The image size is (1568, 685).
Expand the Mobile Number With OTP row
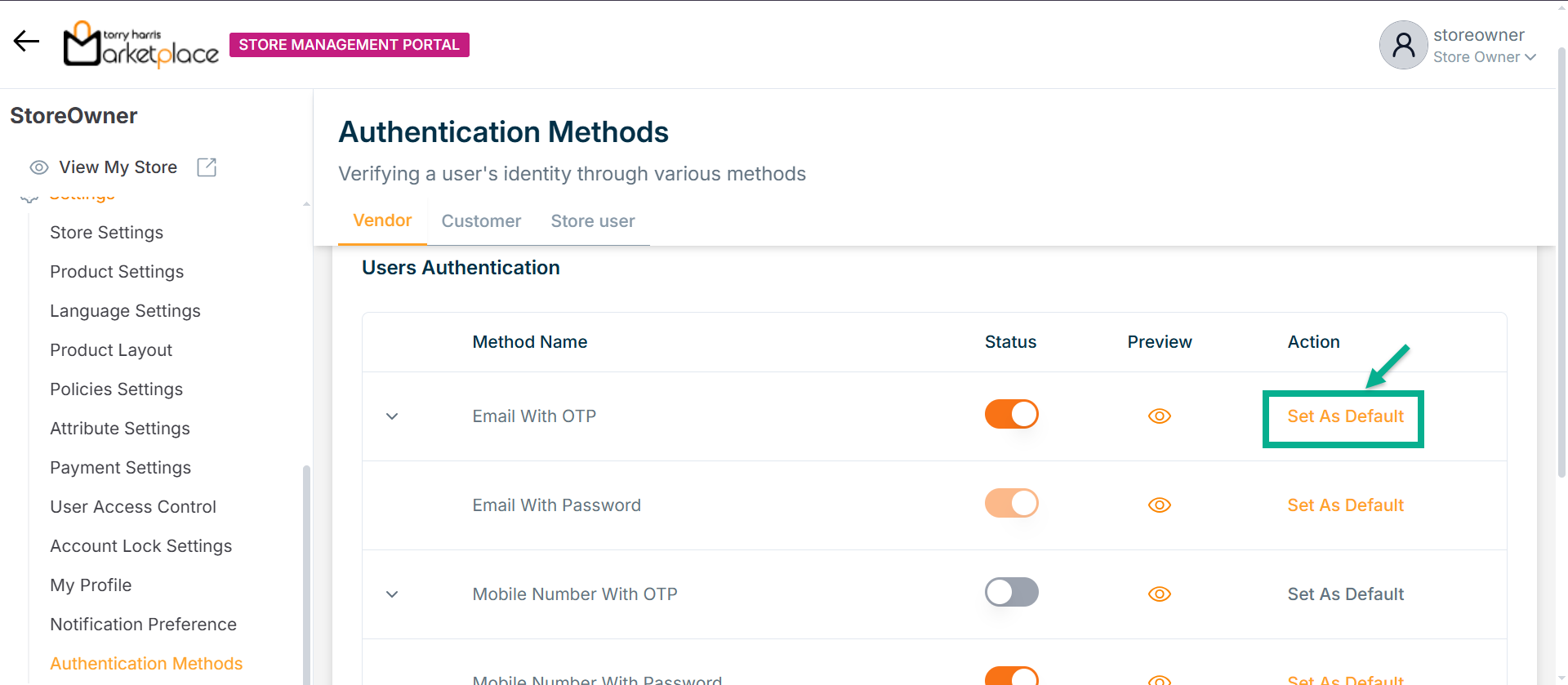tap(392, 594)
